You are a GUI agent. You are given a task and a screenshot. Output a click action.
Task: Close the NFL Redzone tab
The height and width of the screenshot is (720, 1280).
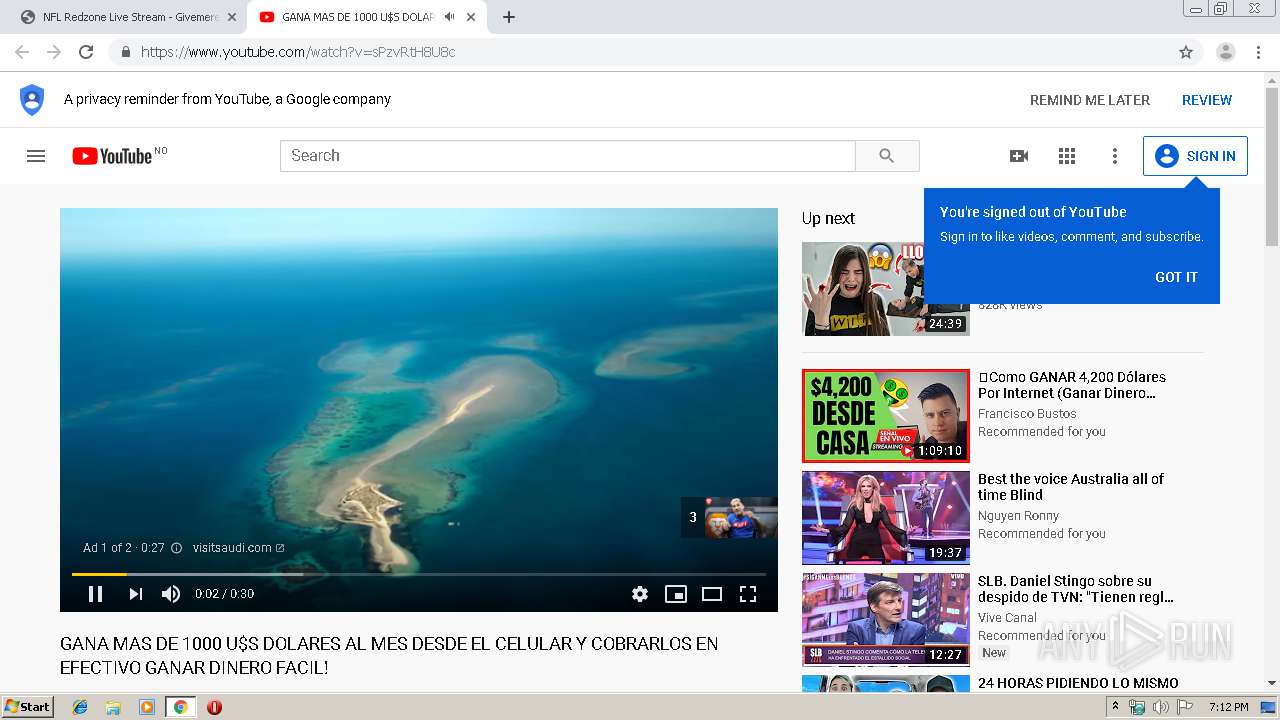pos(232,17)
